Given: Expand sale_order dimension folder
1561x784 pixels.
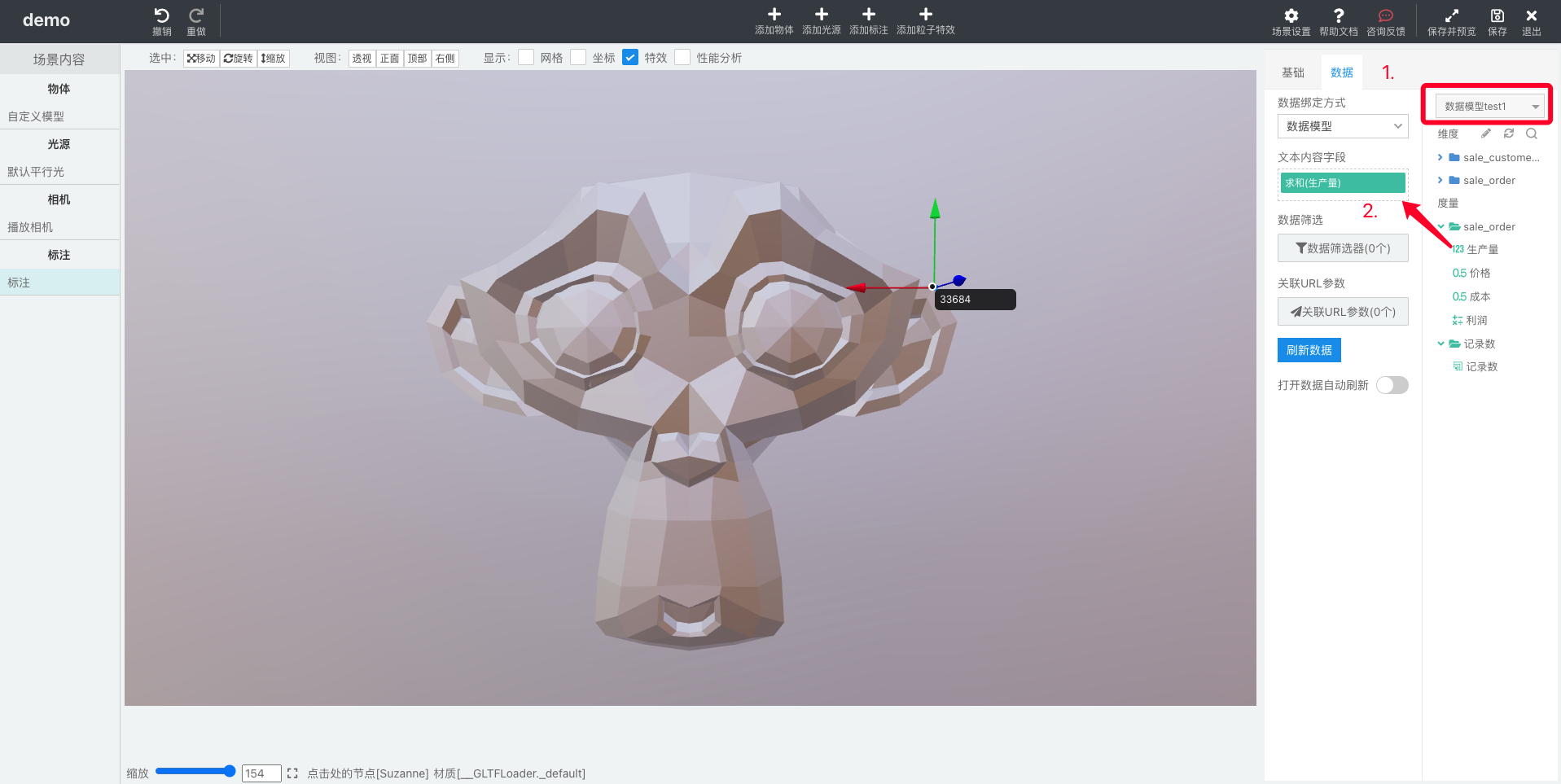Looking at the screenshot, I should 1440,180.
